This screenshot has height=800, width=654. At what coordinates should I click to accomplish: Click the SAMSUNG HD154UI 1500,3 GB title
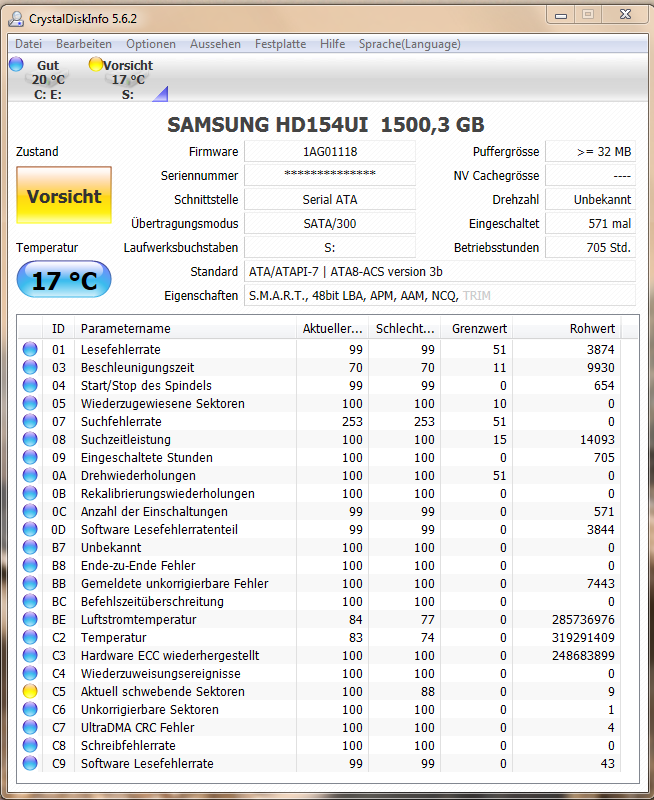(x=326, y=124)
